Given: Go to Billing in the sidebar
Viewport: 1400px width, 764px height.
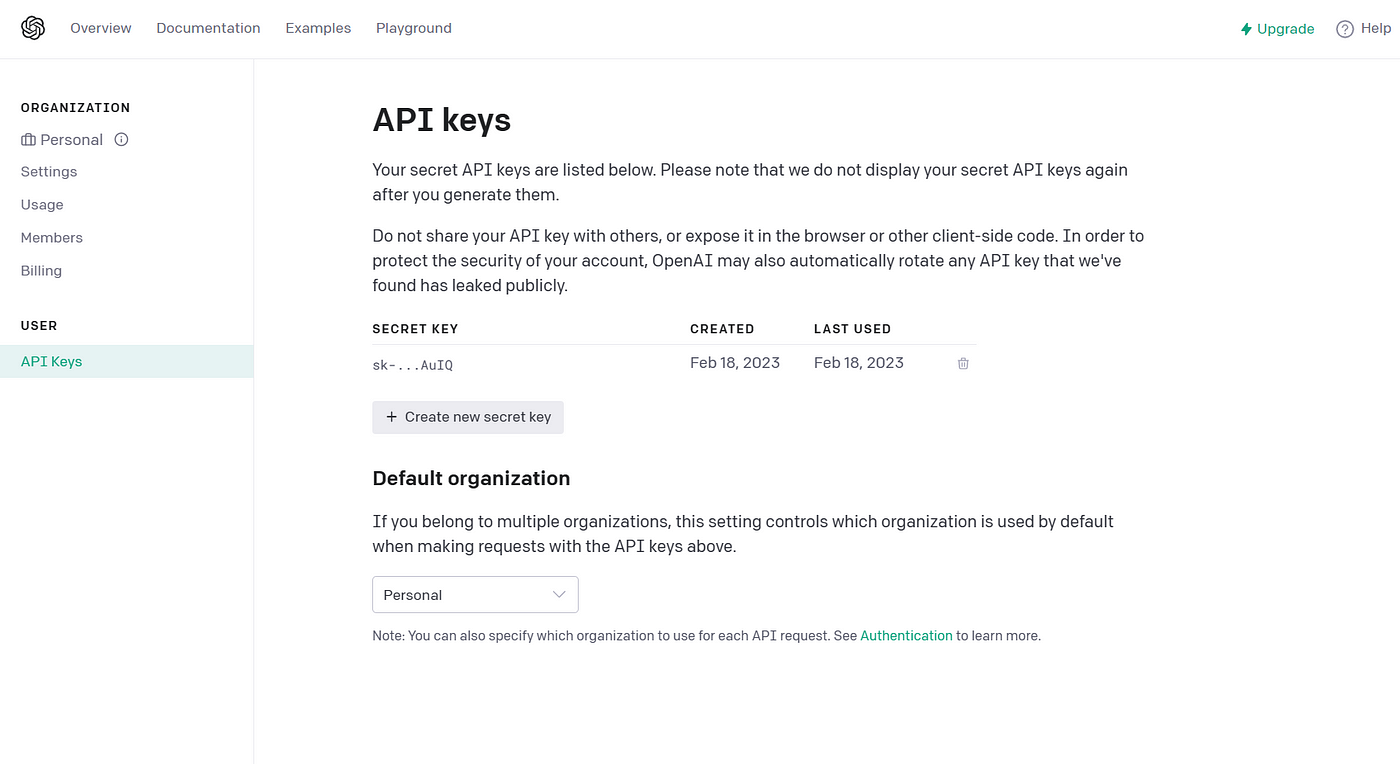Looking at the screenshot, I should pyautogui.click(x=41, y=271).
